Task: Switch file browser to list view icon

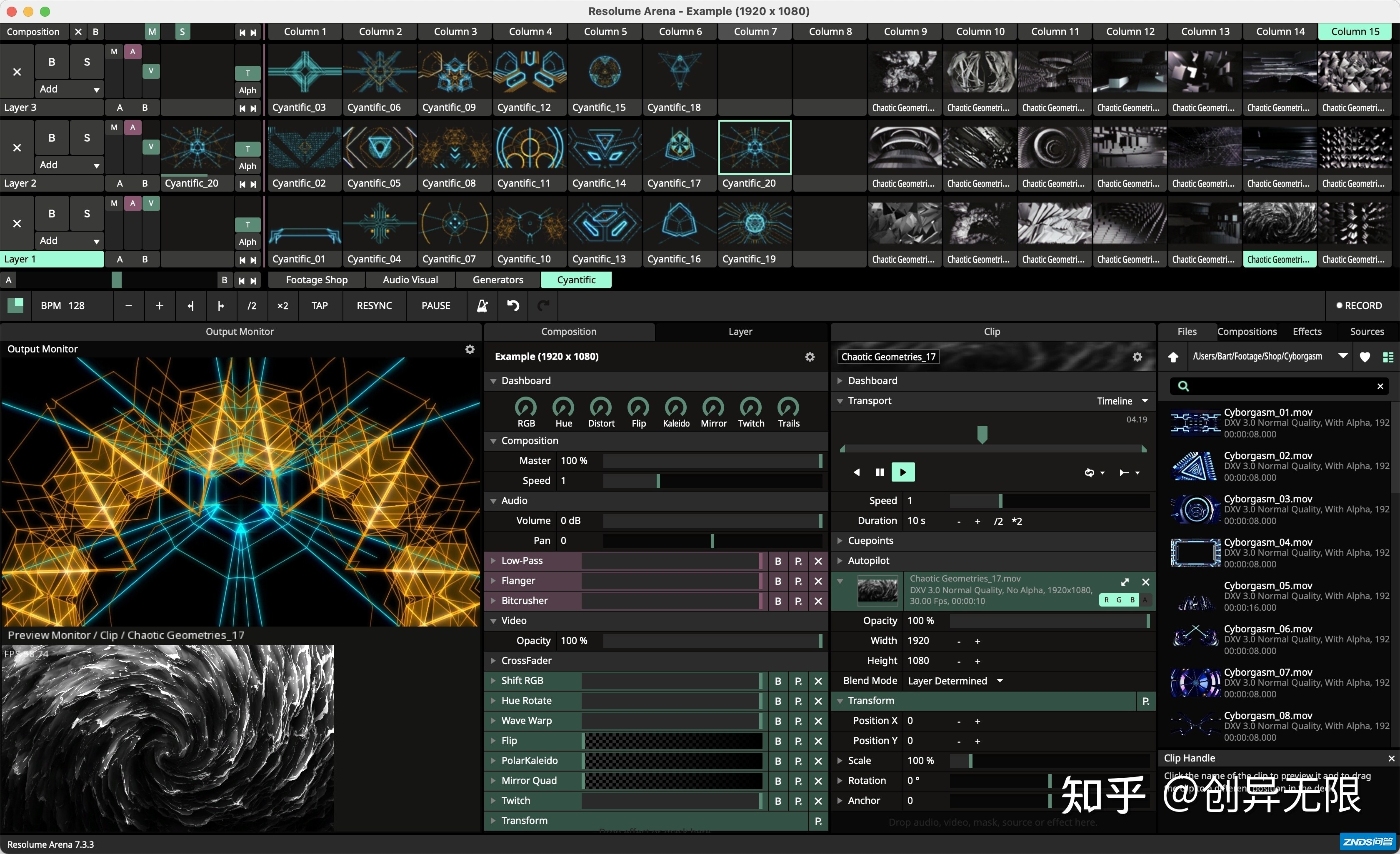Action: [1388, 357]
